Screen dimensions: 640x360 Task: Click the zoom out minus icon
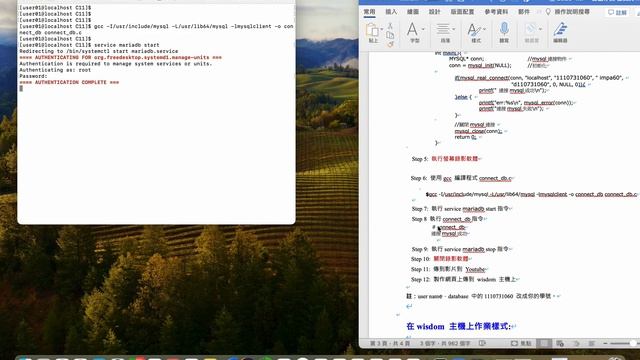click(x=605, y=343)
